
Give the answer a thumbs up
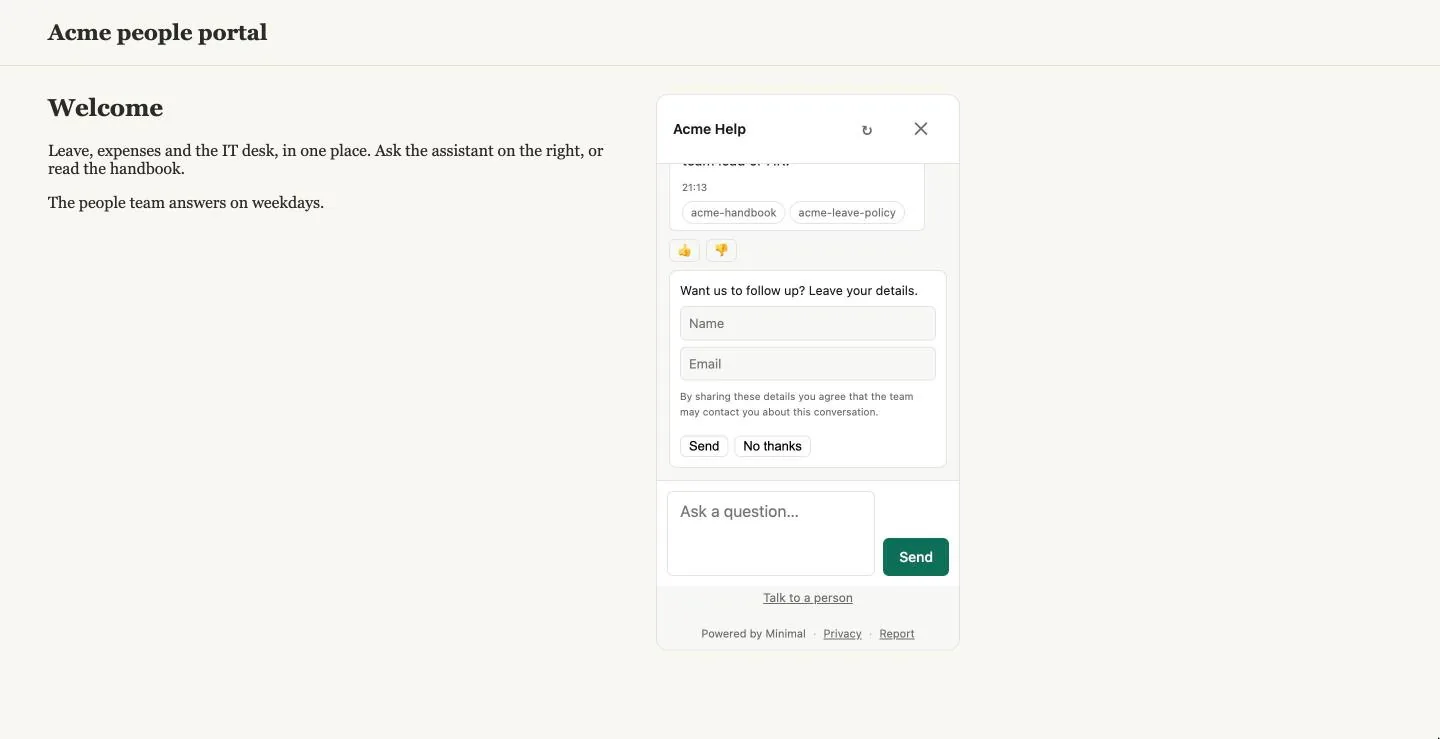[x=685, y=250]
